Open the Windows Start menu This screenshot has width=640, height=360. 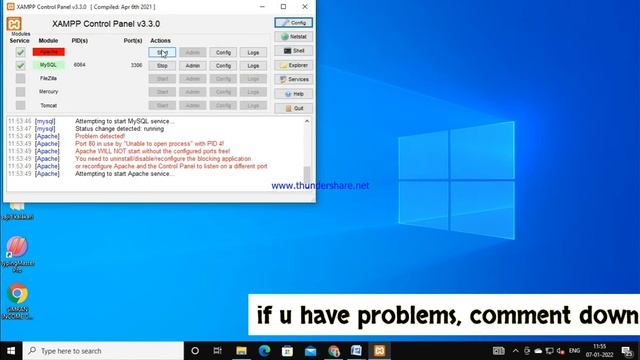coord(11,351)
